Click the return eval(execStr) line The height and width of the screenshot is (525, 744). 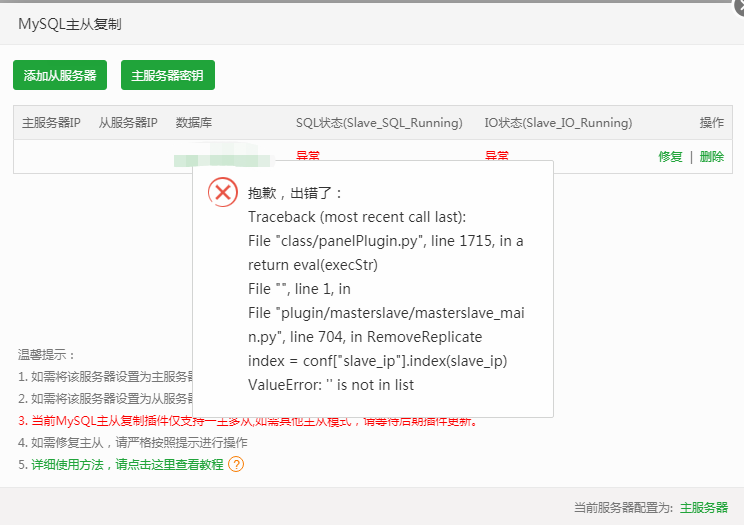point(313,265)
